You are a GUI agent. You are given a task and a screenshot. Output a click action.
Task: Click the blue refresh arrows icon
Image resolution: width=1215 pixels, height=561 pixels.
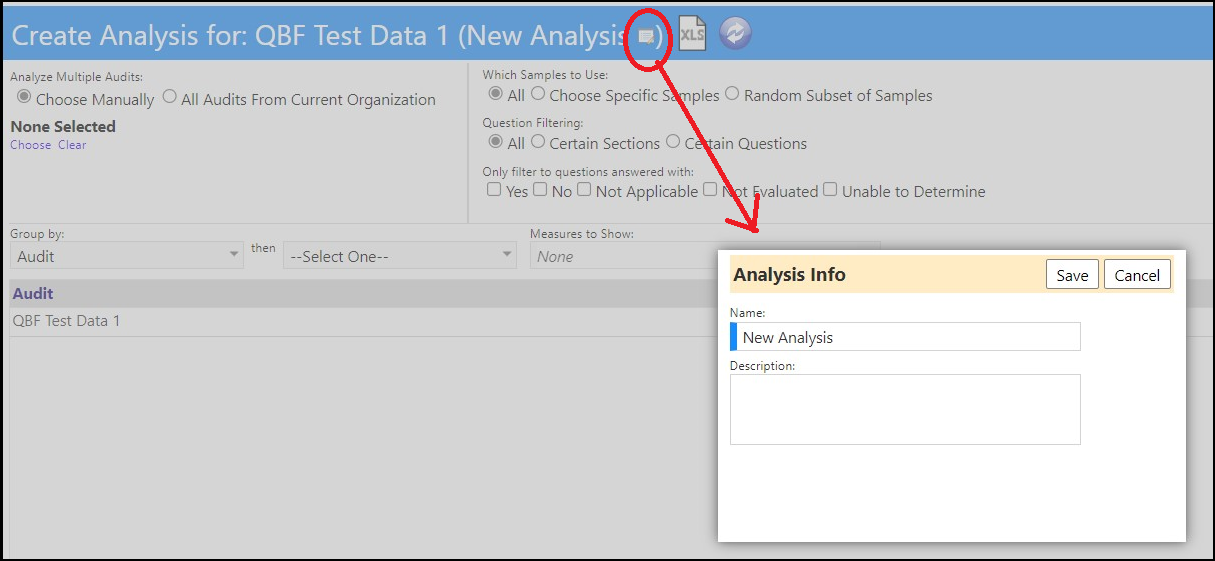pos(735,33)
